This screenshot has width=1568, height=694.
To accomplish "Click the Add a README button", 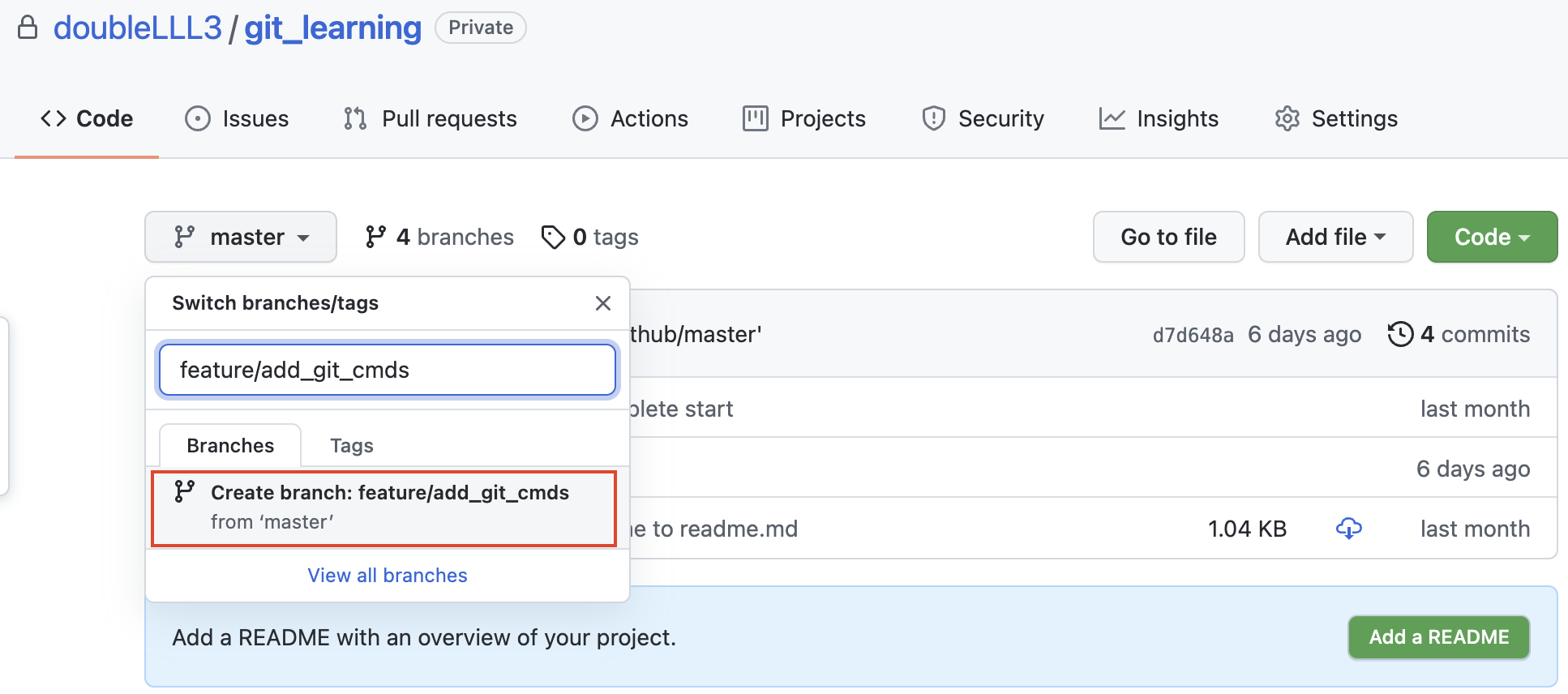I will (1439, 637).
